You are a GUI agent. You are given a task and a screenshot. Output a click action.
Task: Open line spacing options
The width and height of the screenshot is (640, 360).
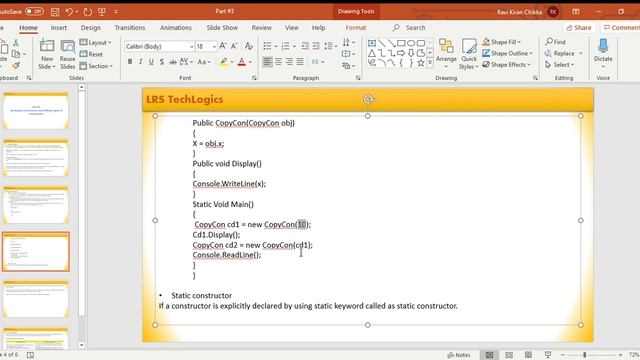coord(330,46)
